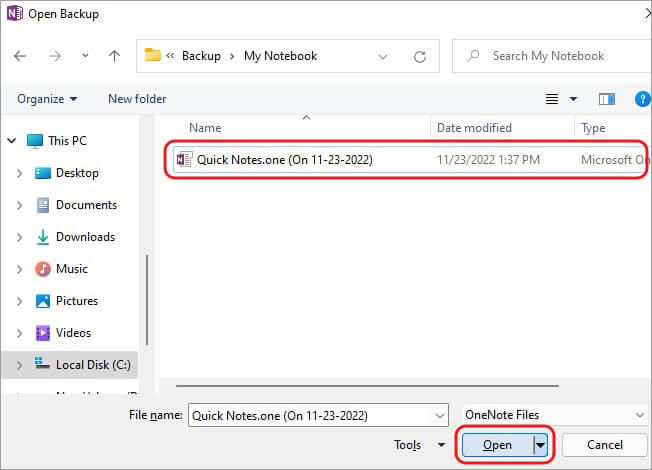Image resolution: width=652 pixels, height=470 pixels.
Task: Expand the Documents tree node
Action: (19, 205)
